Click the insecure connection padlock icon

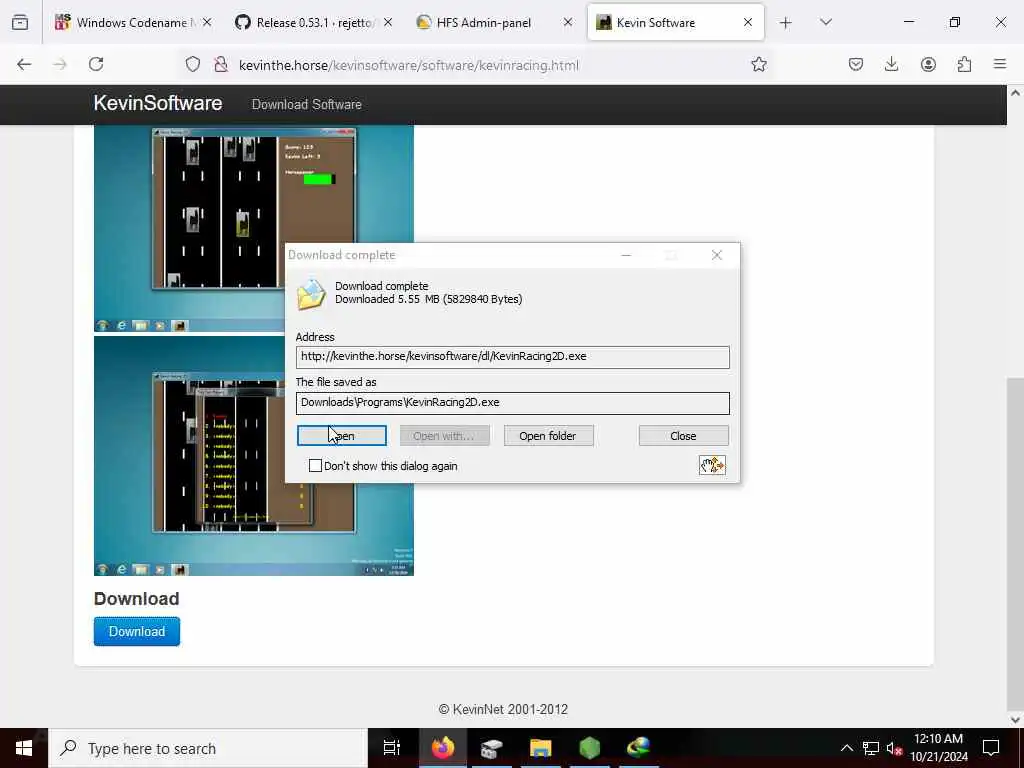[x=221, y=65]
